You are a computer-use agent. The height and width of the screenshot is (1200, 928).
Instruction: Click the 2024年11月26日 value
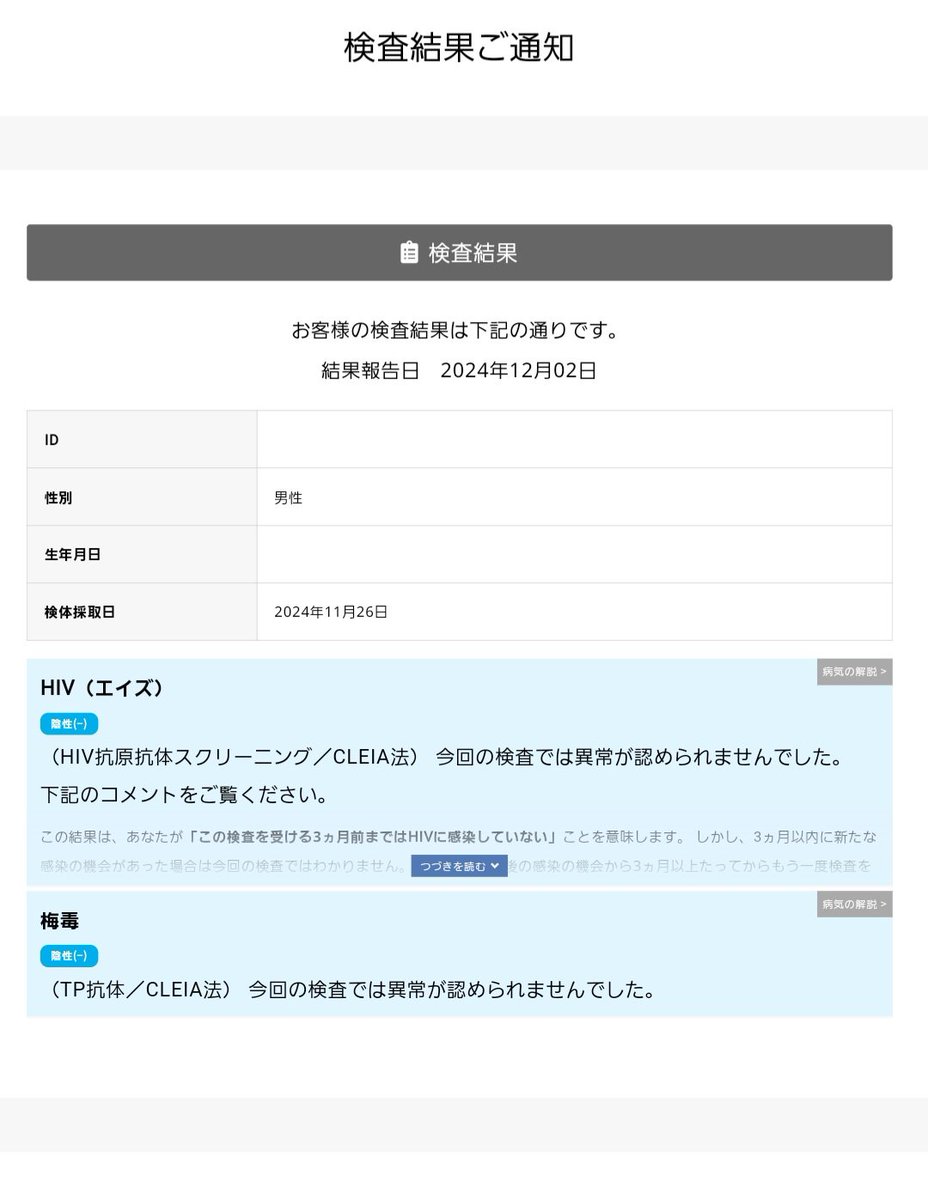(331, 612)
